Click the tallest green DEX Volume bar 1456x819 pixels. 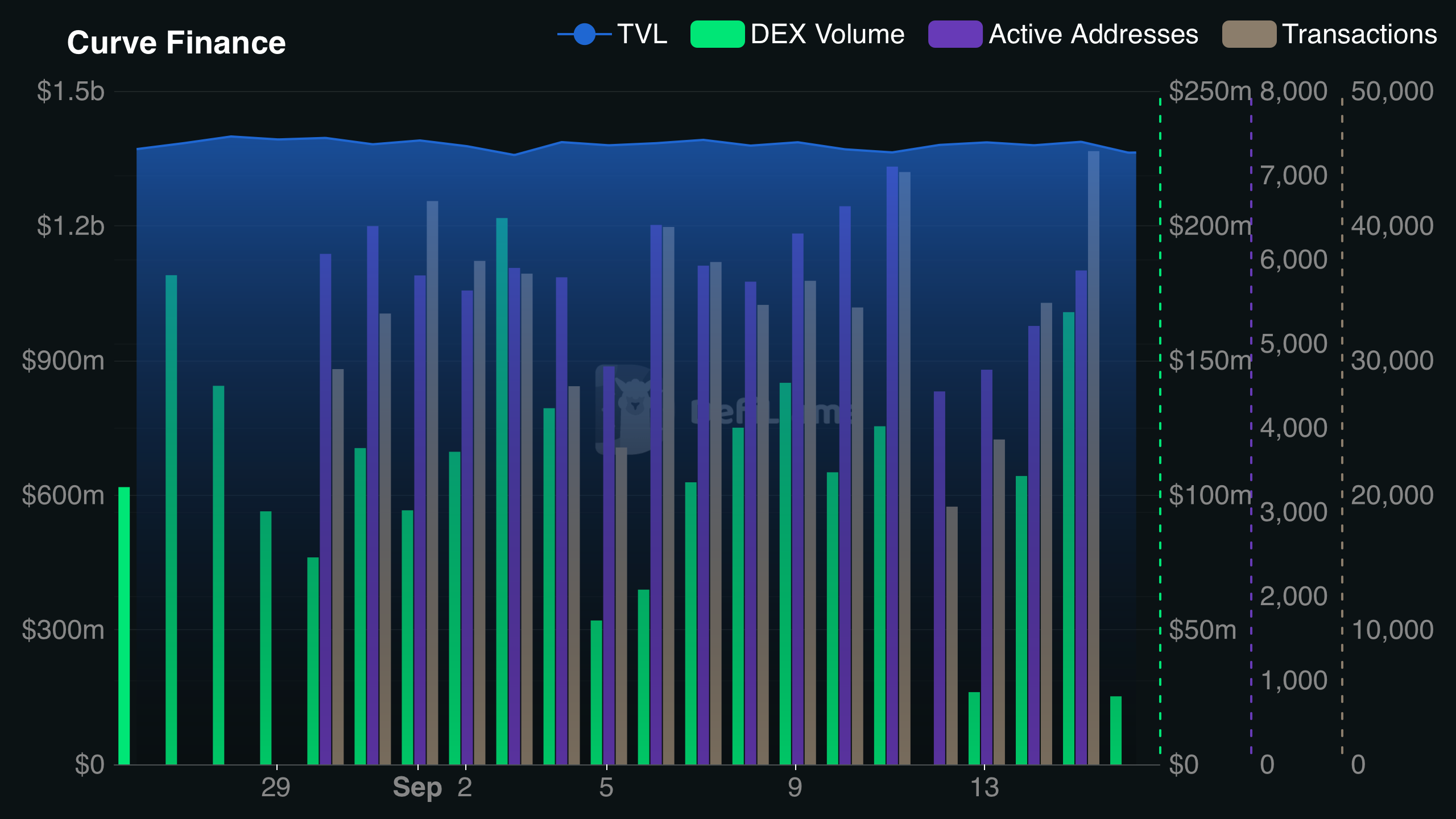tap(502, 491)
